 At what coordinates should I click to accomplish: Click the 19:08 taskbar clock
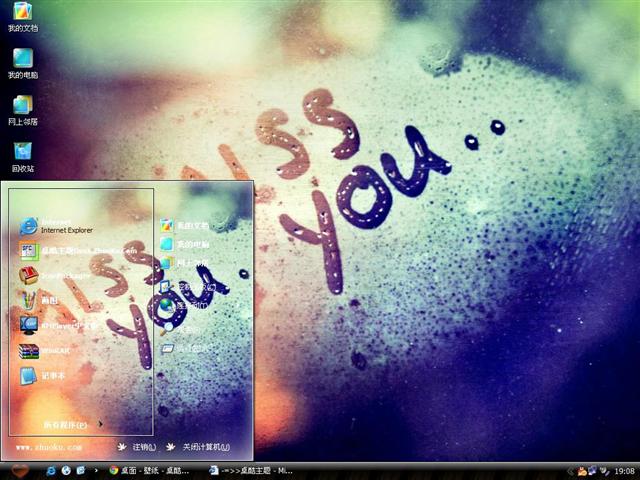pyautogui.click(x=624, y=471)
